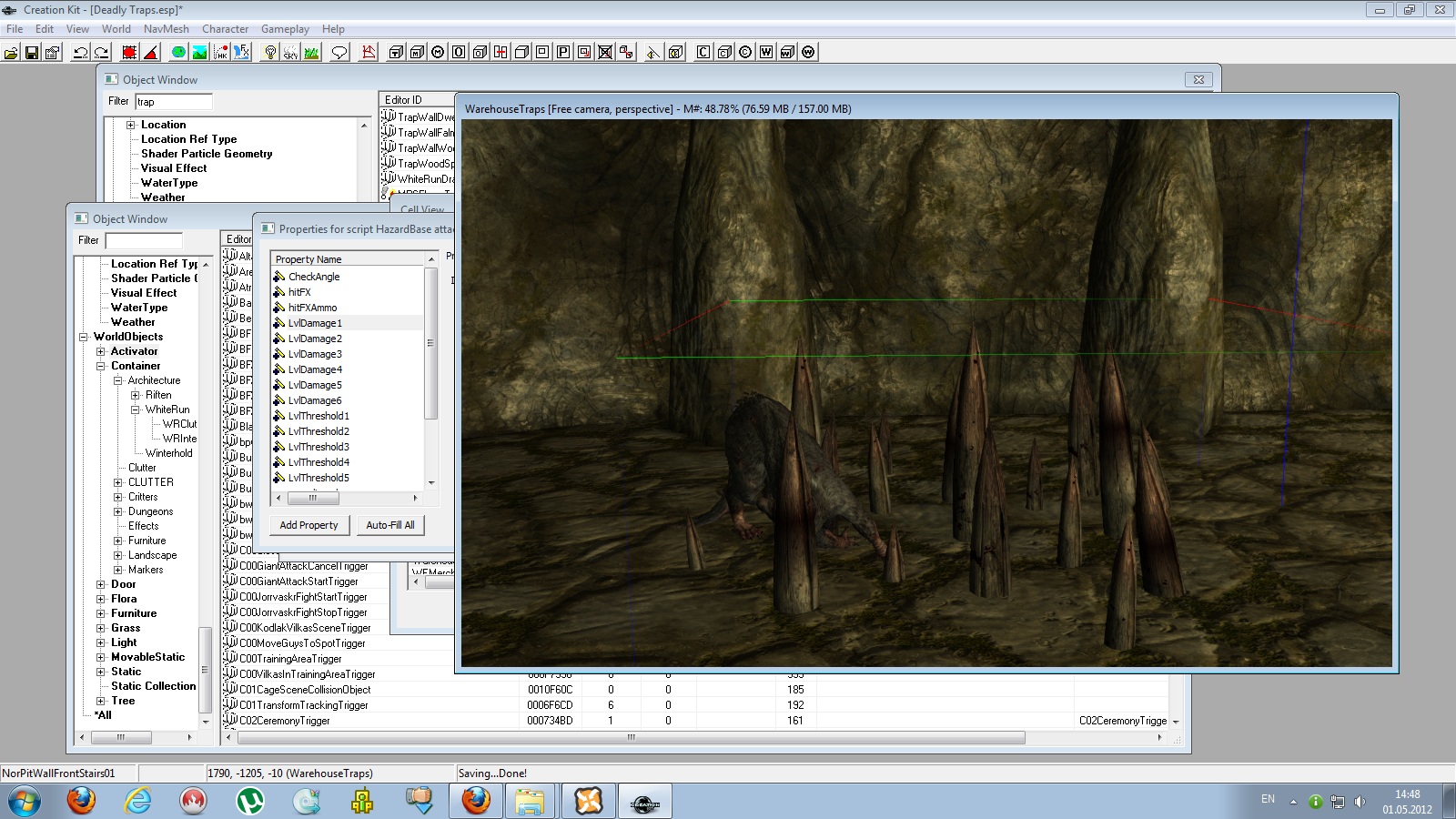The image size is (1456, 819).
Task: Click the red NavMesh editing icon
Action: (x=369, y=52)
